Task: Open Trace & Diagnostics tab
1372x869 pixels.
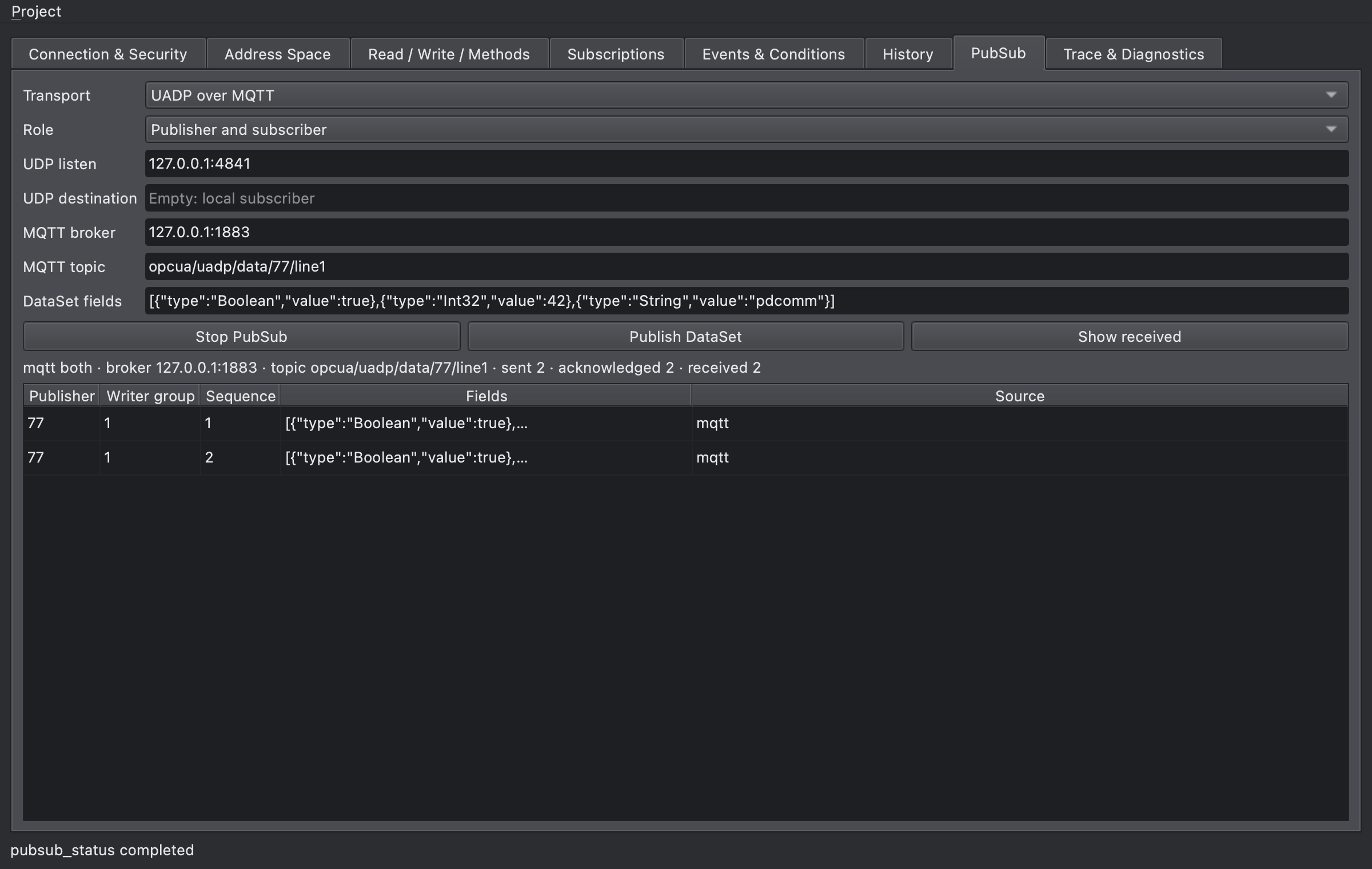Action: [1134, 54]
